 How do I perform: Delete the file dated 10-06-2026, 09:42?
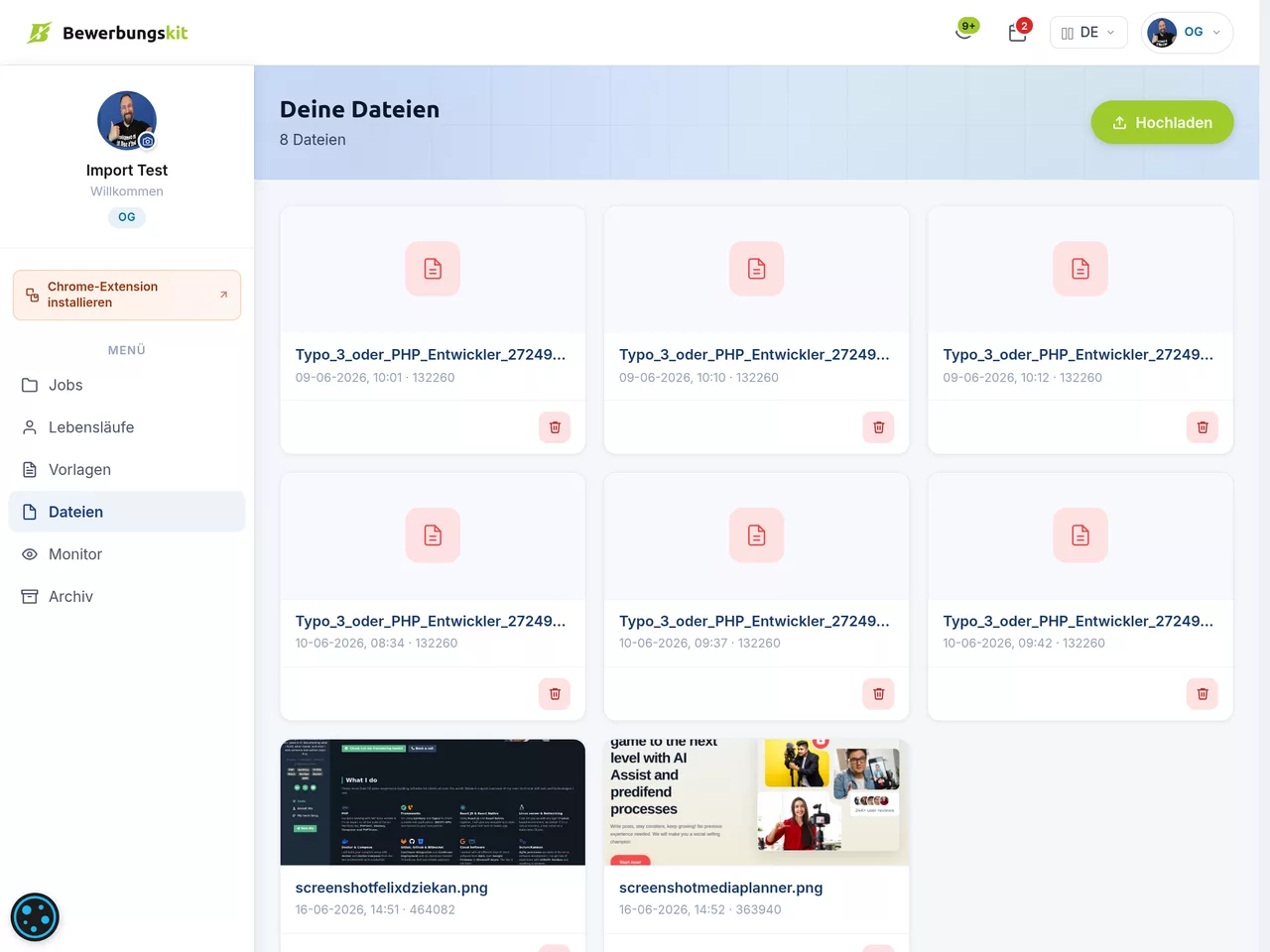point(1203,694)
